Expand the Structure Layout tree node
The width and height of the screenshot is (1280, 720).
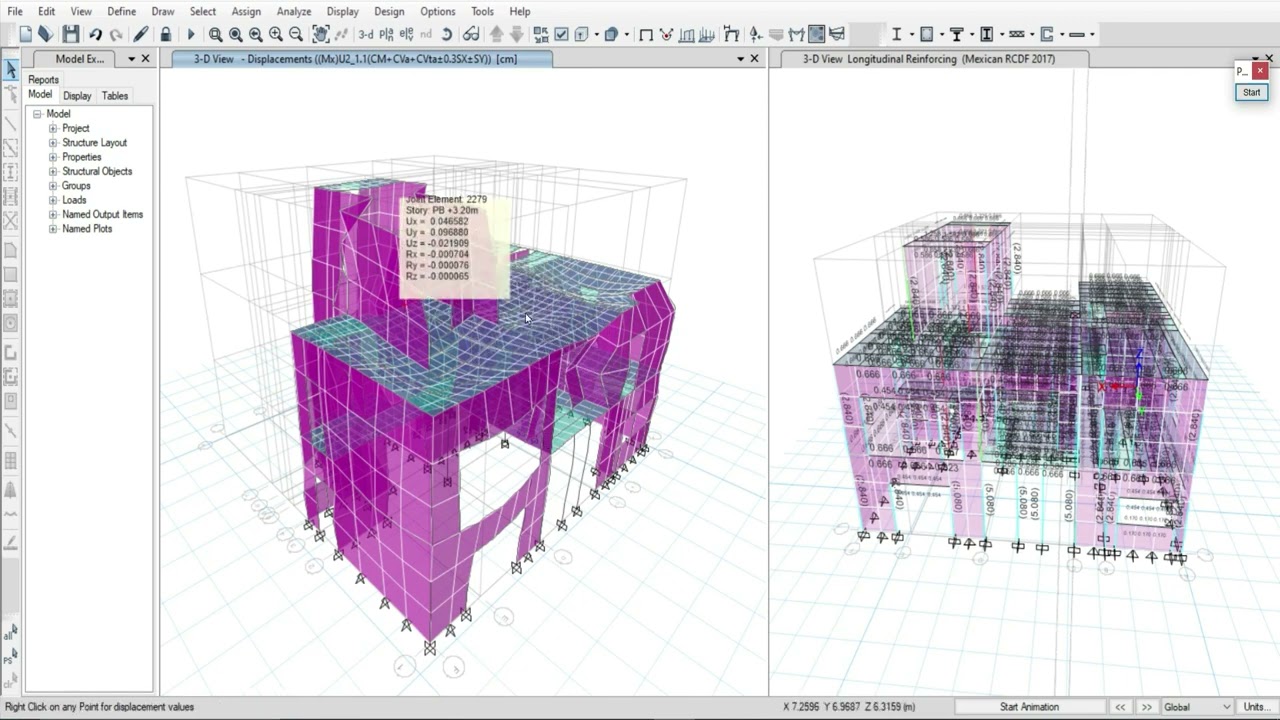click(x=53, y=143)
